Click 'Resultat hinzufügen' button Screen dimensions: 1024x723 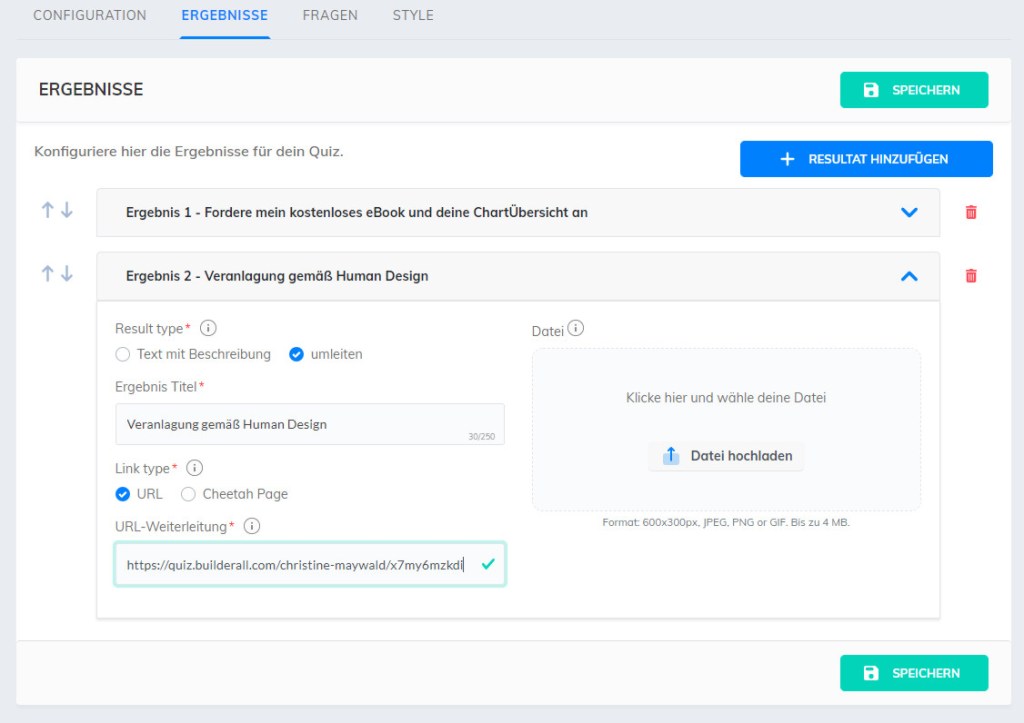(x=866, y=159)
